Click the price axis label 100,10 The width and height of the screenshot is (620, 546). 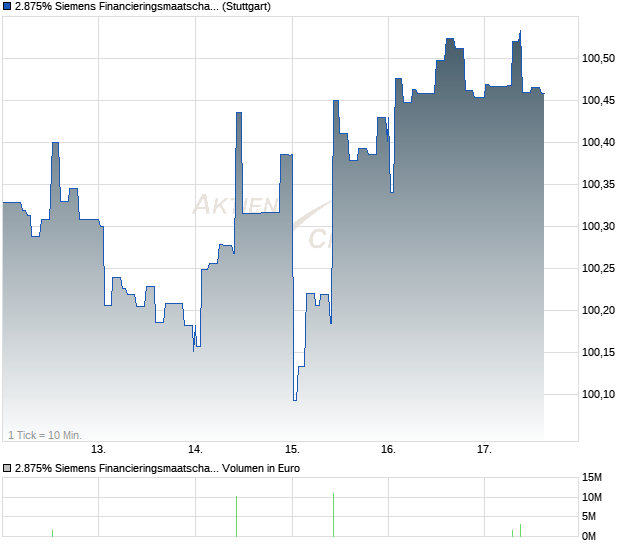pyautogui.click(x=598, y=394)
